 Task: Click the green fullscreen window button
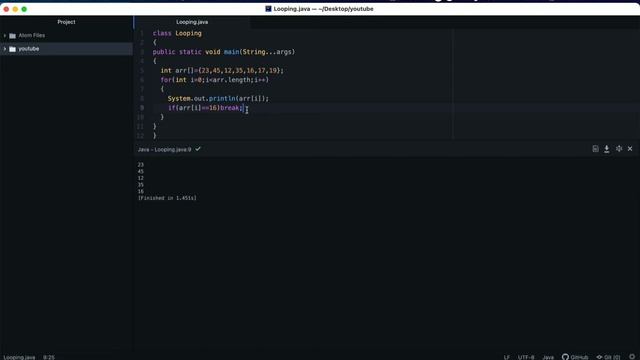click(x=24, y=9)
